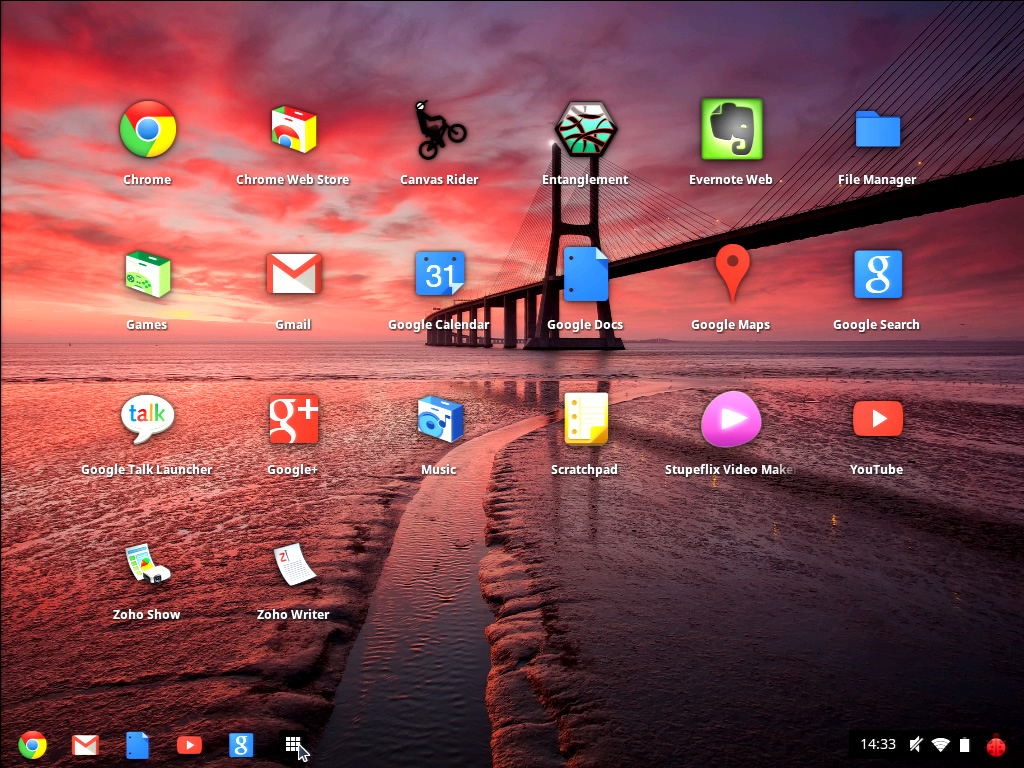
Task: Launch the Scratchpad app
Action: pos(585,419)
